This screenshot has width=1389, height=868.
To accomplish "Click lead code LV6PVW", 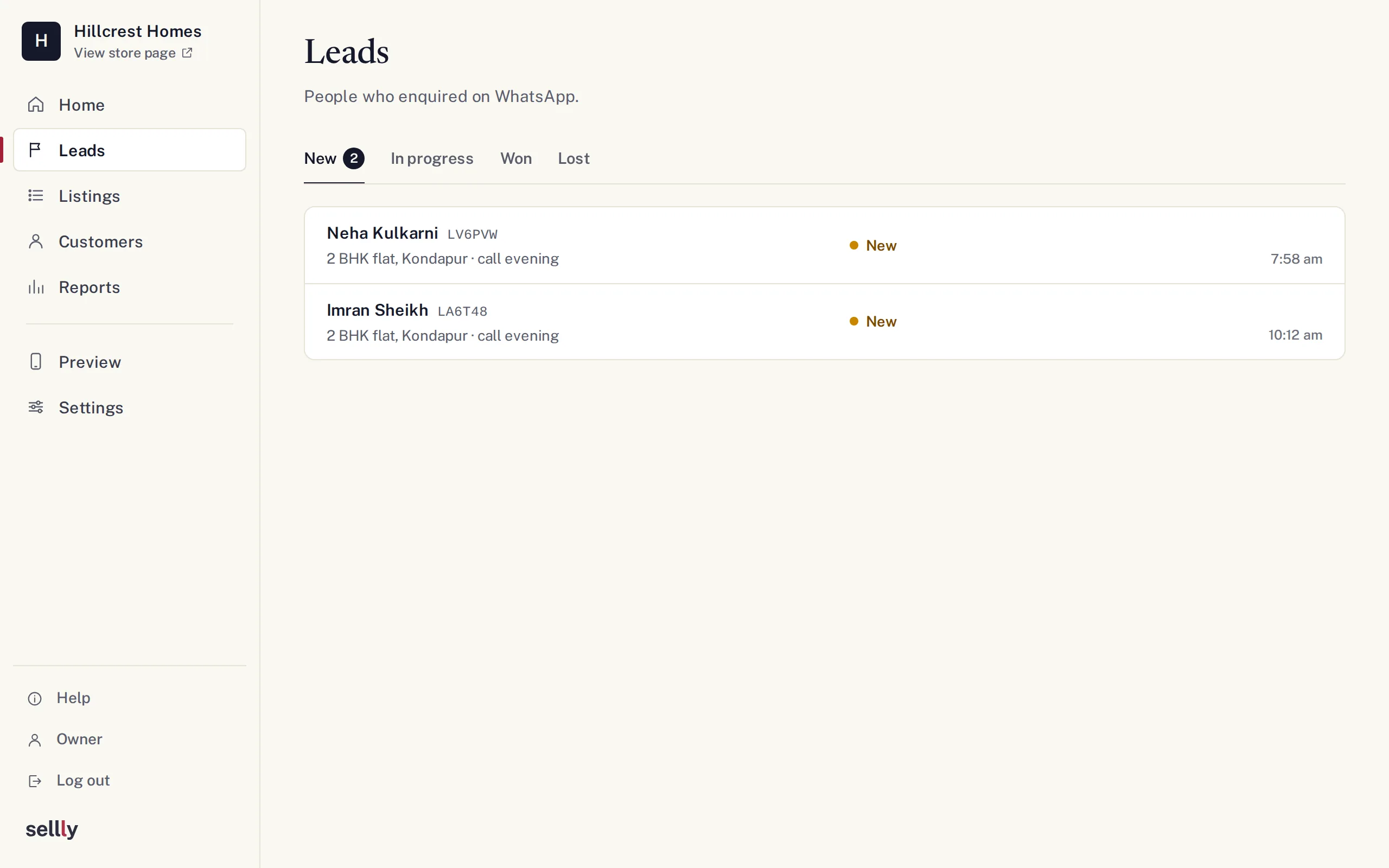I will pyautogui.click(x=473, y=234).
